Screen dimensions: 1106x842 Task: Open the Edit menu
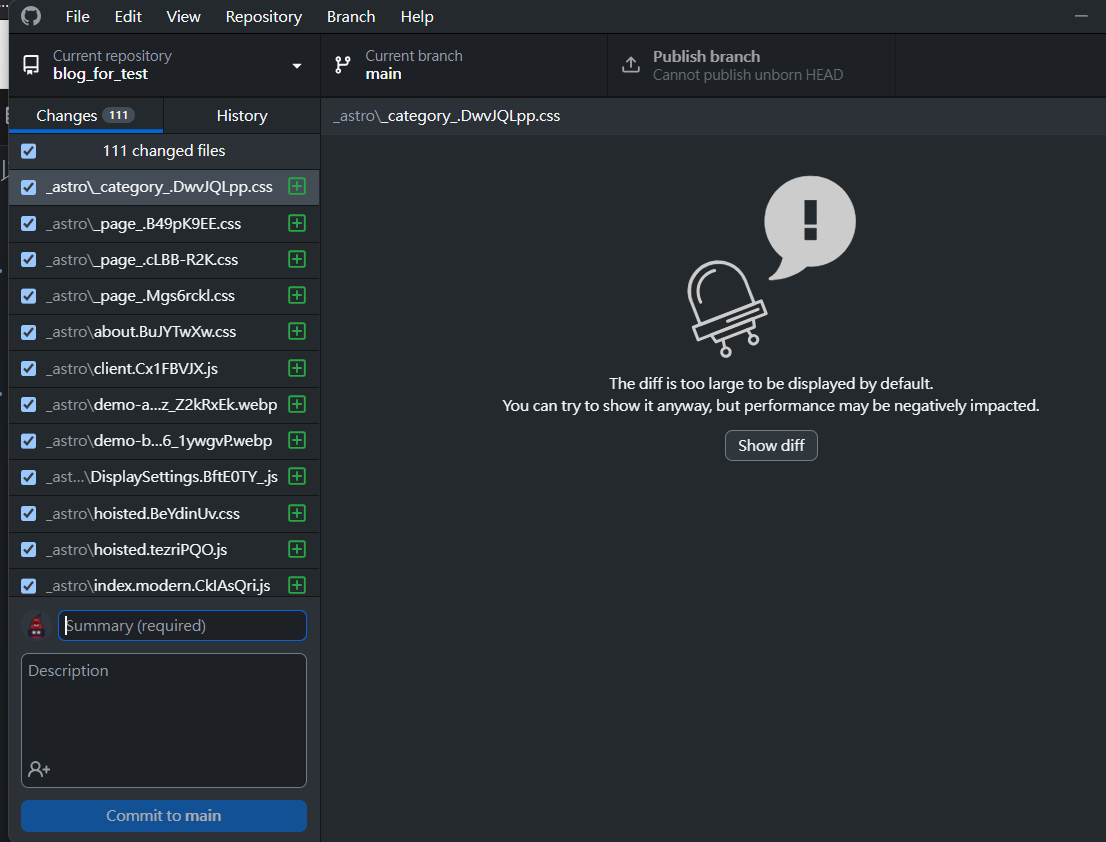pos(128,16)
